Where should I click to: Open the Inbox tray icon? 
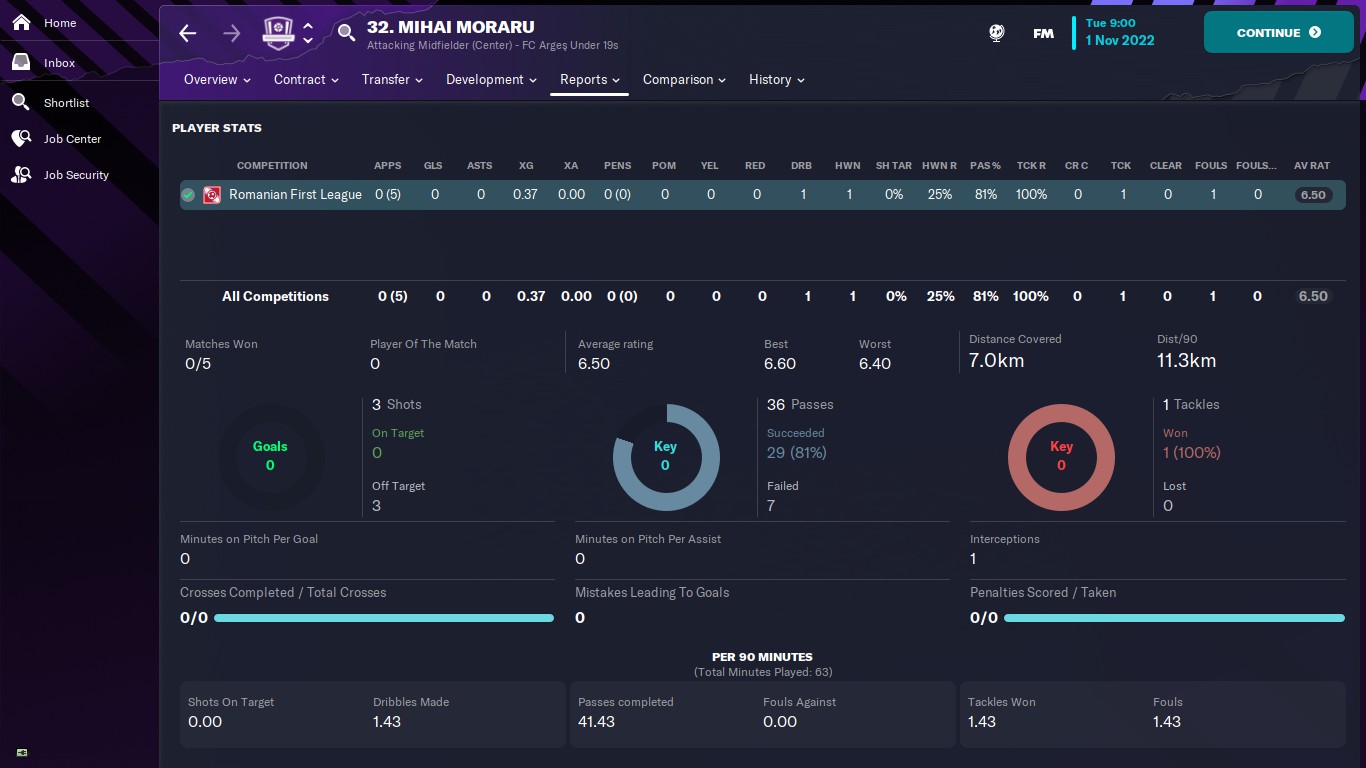pyautogui.click(x=21, y=63)
